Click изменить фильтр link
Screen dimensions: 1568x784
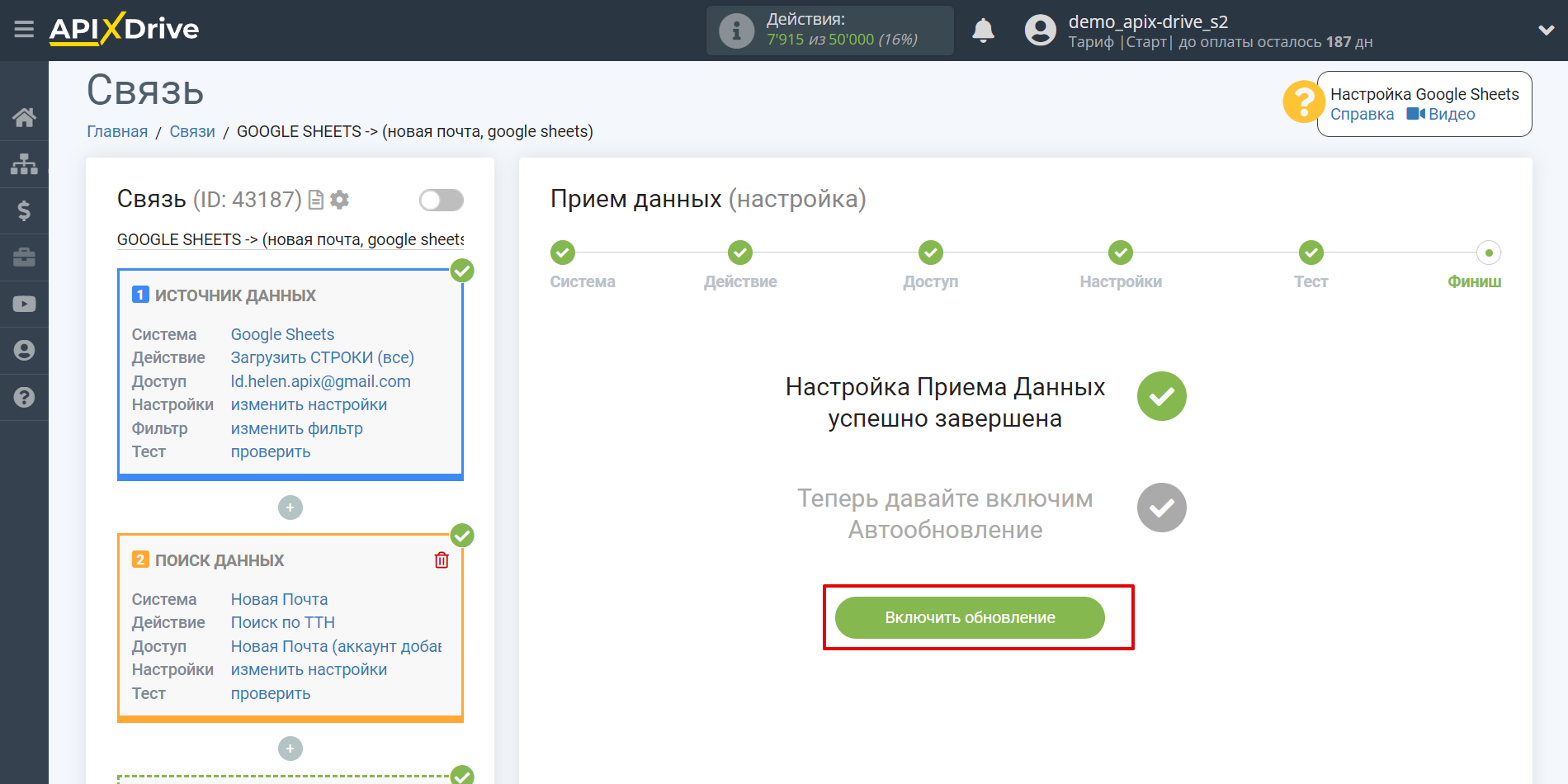pos(297,428)
